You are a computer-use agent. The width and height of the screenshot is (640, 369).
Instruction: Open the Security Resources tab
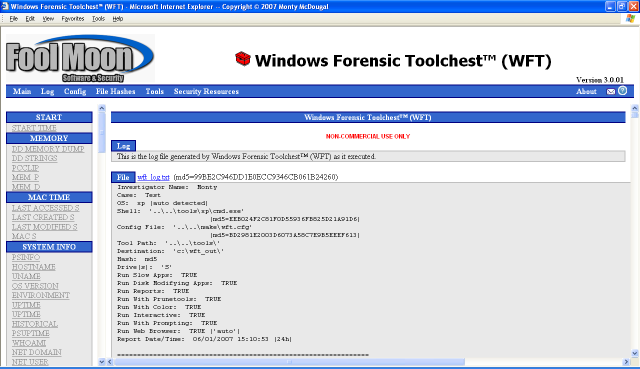(x=206, y=91)
